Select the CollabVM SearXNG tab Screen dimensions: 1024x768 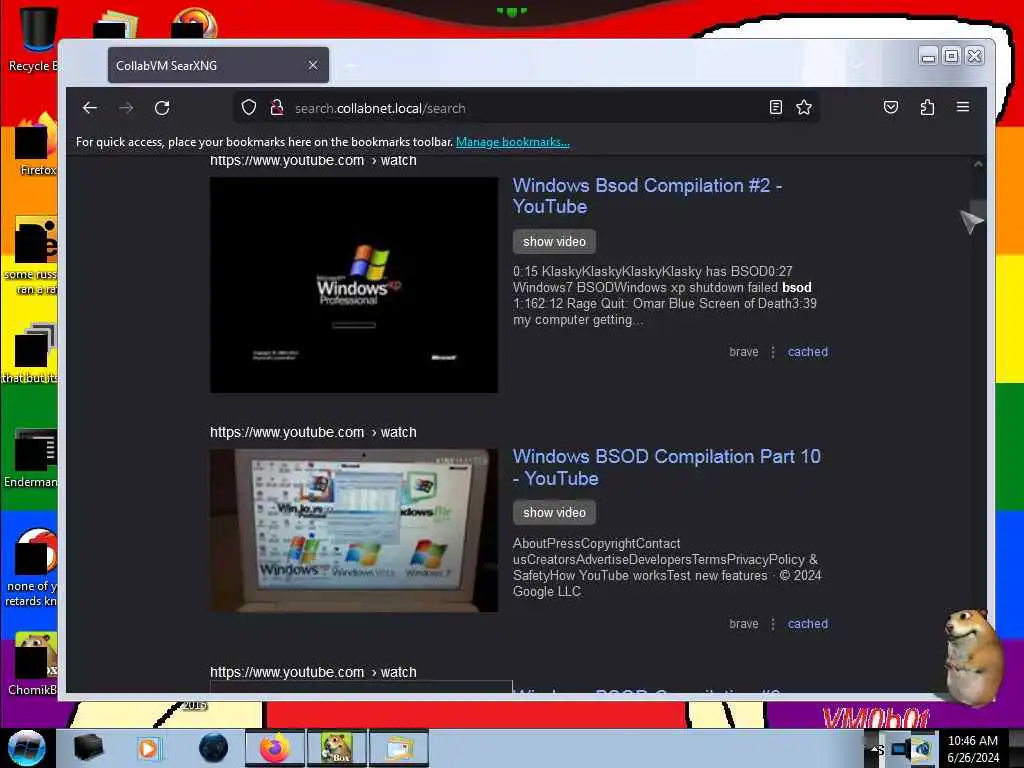click(218, 65)
